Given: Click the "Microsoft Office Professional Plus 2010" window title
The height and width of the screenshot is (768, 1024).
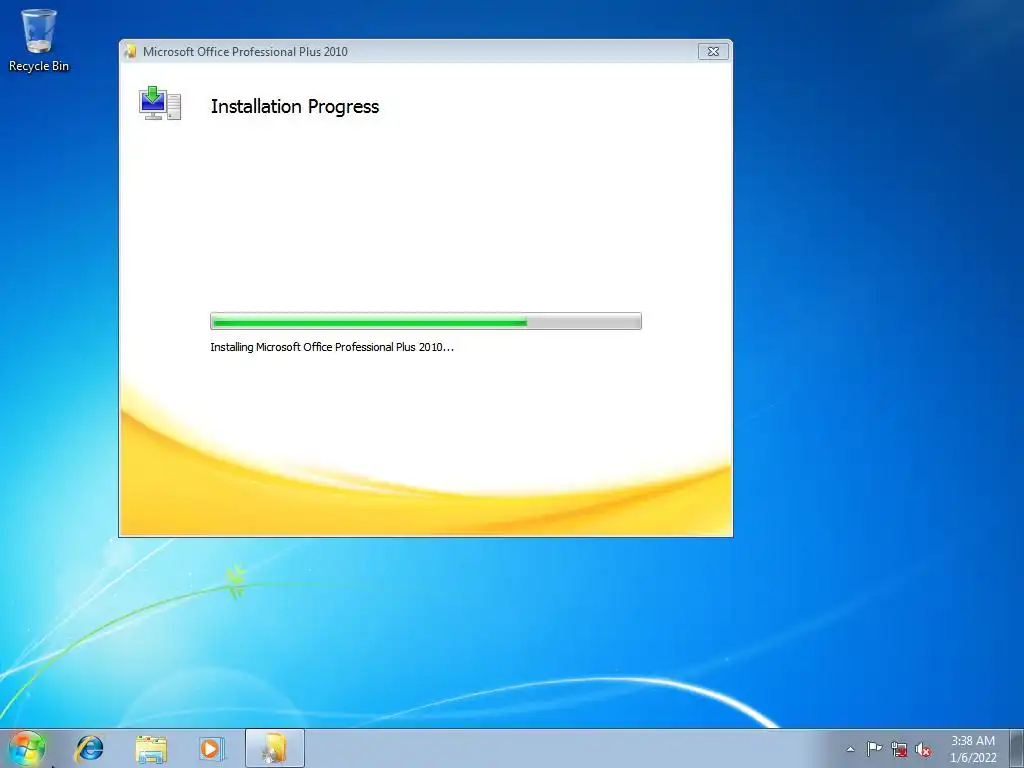Looking at the screenshot, I should point(245,52).
